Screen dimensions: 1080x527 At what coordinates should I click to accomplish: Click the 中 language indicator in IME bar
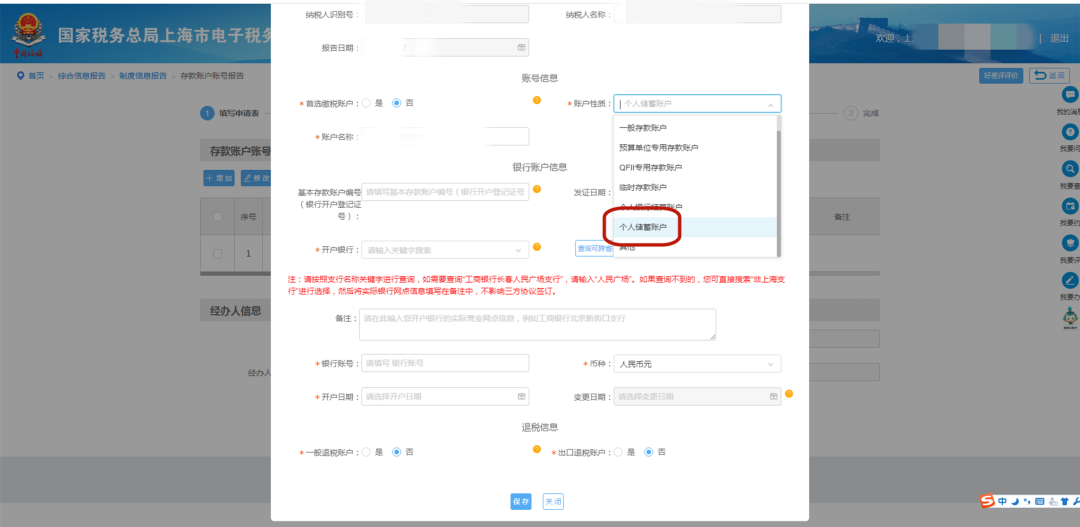click(x=1002, y=502)
